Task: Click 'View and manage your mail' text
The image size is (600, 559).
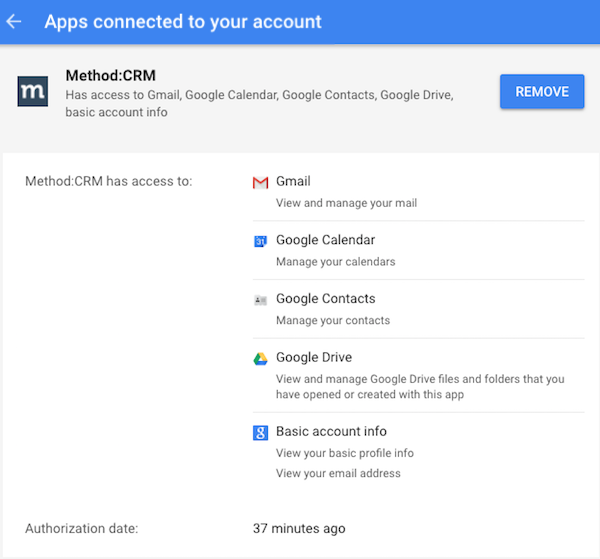Action: pyautogui.click(x=346, y=203)
